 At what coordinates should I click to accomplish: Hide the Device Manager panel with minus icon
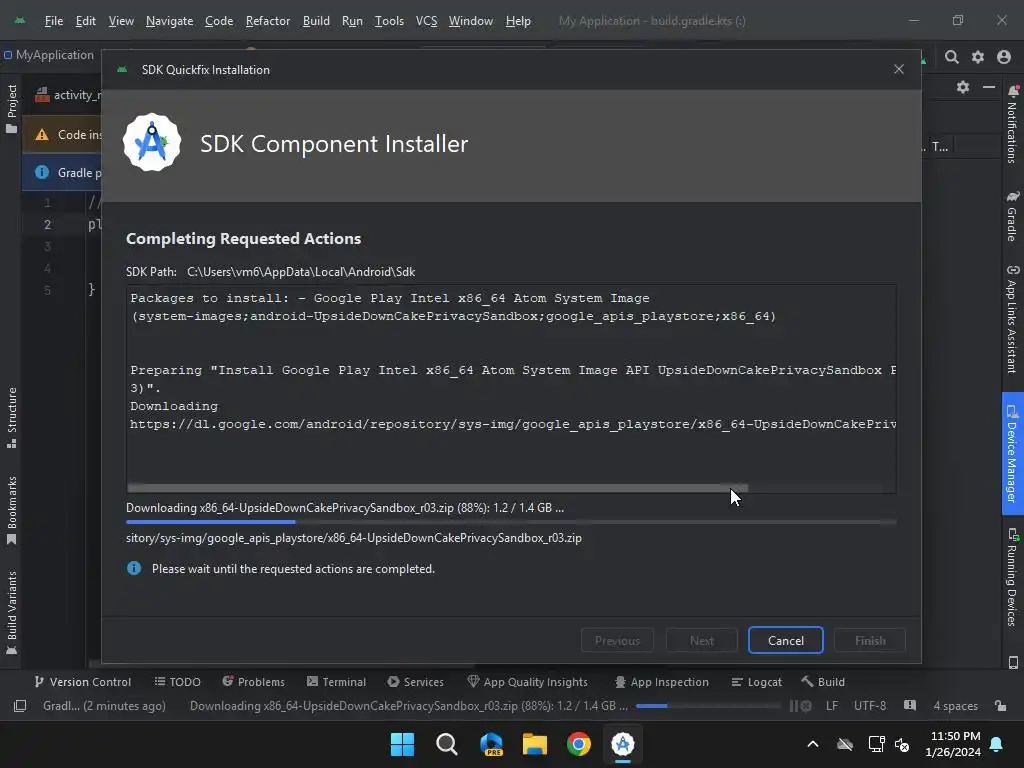pyautogui.click(x=989, y=87)
